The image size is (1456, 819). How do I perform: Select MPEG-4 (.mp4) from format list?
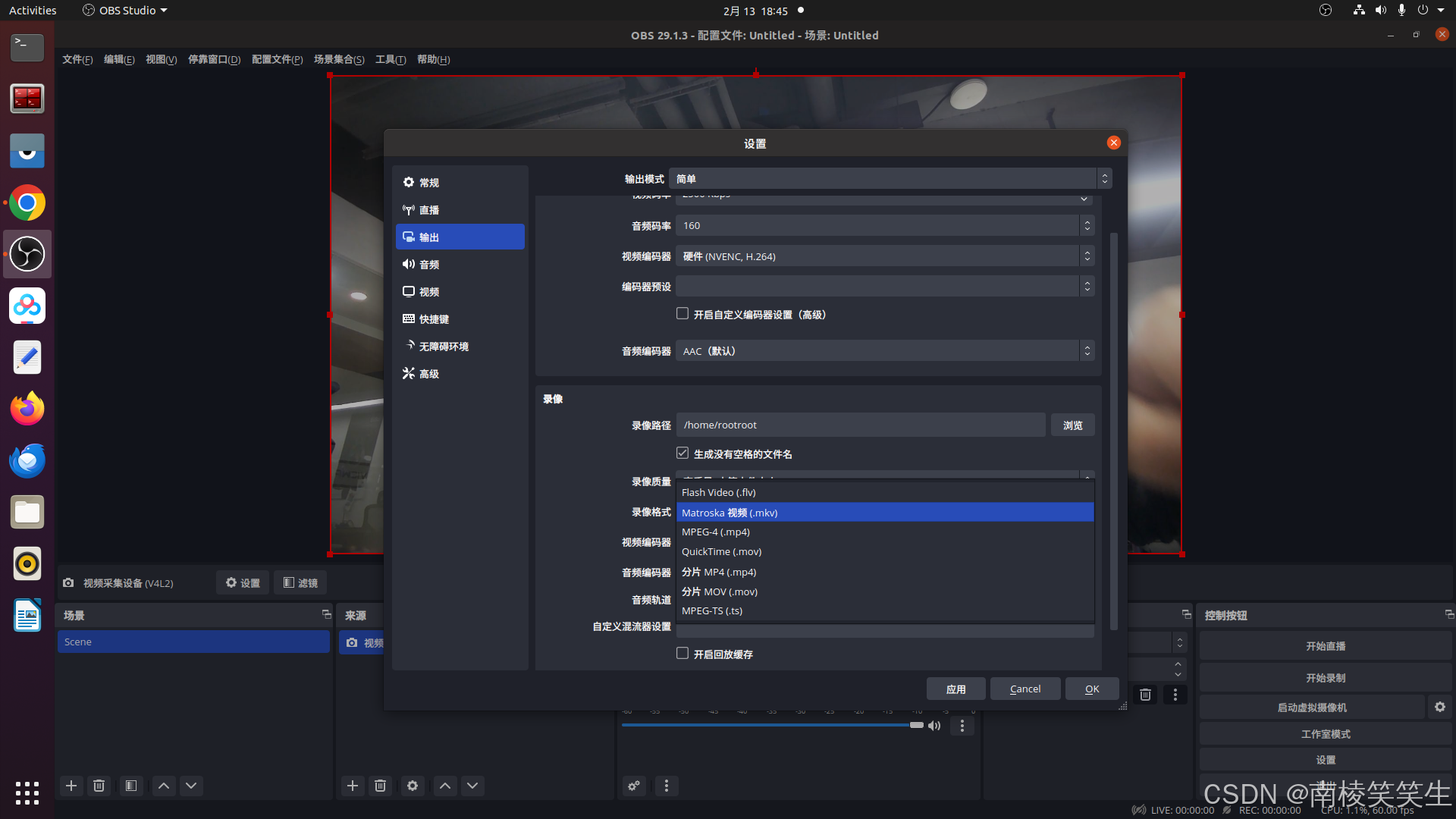pyautogui.click(x=716, y=532)
